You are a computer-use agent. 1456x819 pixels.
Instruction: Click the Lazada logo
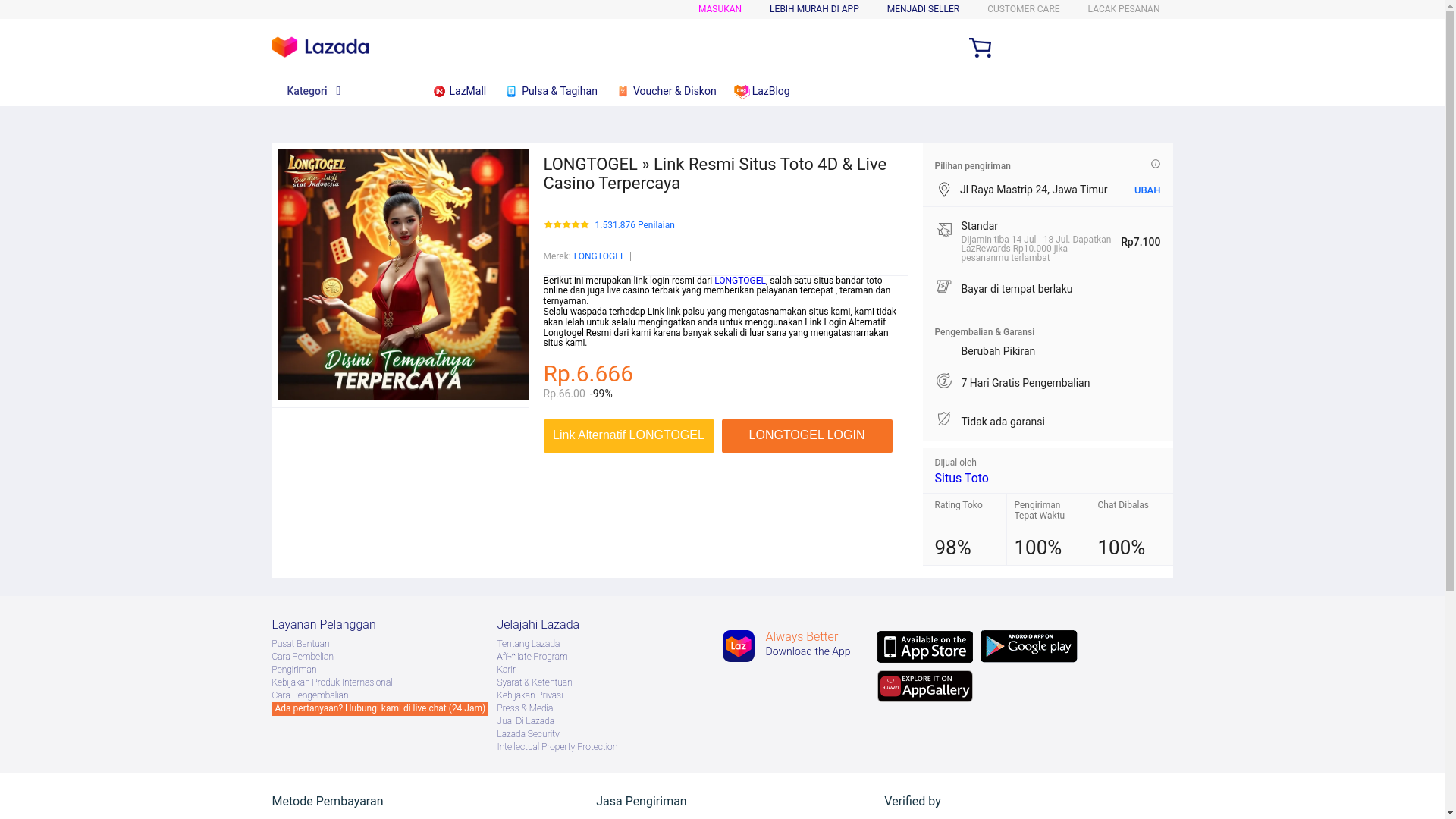[320, 47]
